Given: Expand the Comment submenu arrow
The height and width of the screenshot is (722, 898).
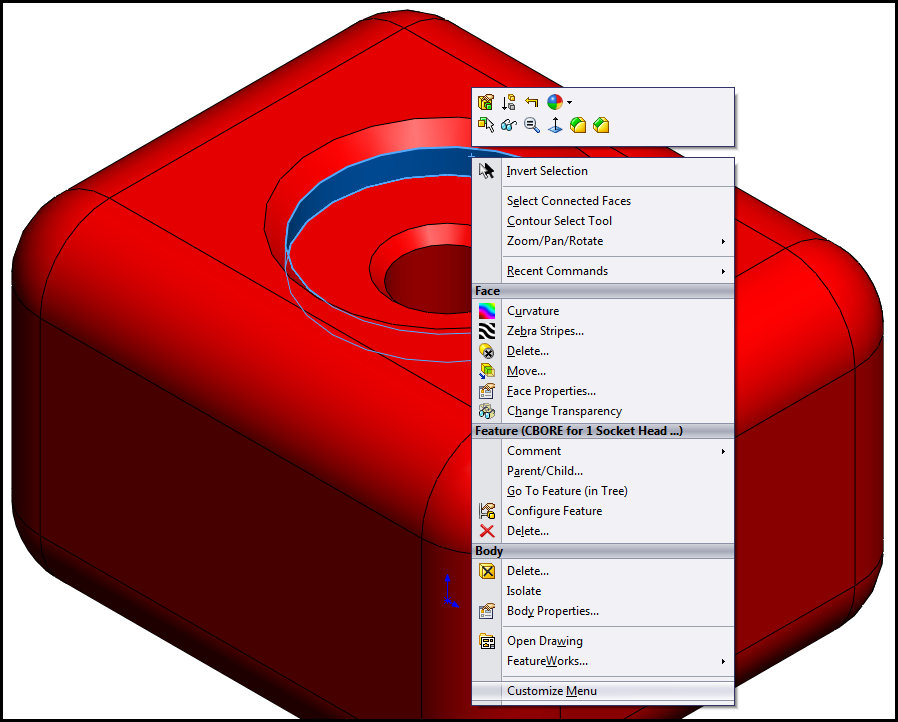Looking at the screenshot, I should point(723,452).
